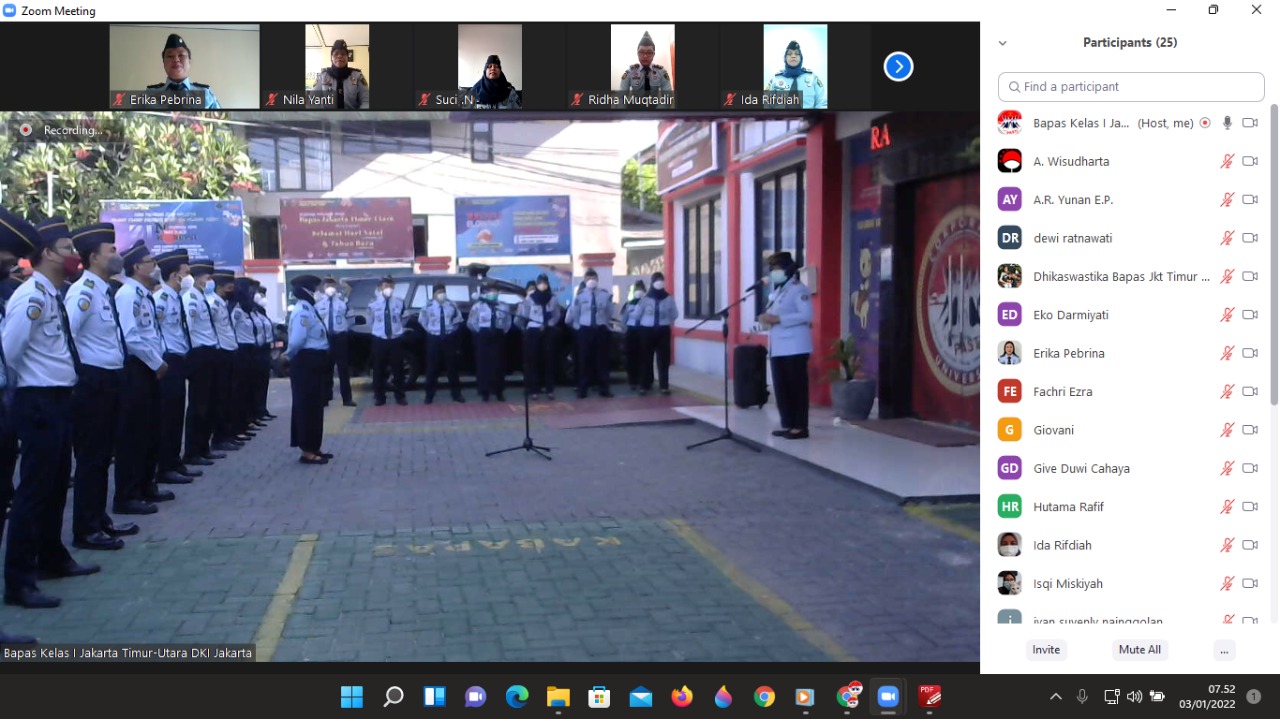
Task: Click camera icon for A.R. Yunan E.P.
Action: [1250, 200]
